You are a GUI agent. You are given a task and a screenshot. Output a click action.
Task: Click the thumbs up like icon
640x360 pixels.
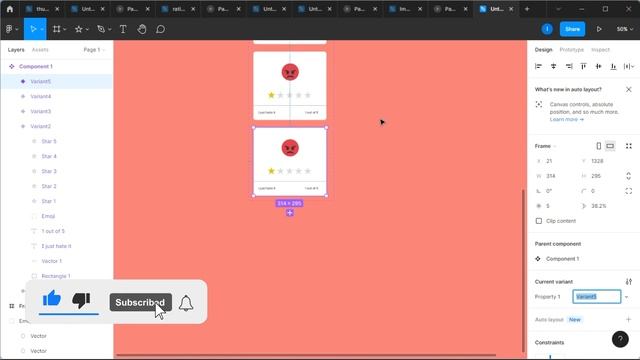tap(52, 299)
